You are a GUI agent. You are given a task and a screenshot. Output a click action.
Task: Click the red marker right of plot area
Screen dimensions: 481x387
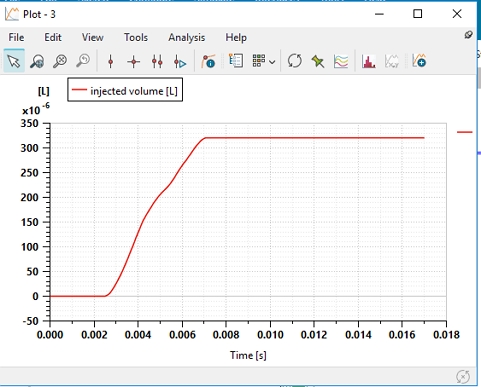tap(465, 132)
